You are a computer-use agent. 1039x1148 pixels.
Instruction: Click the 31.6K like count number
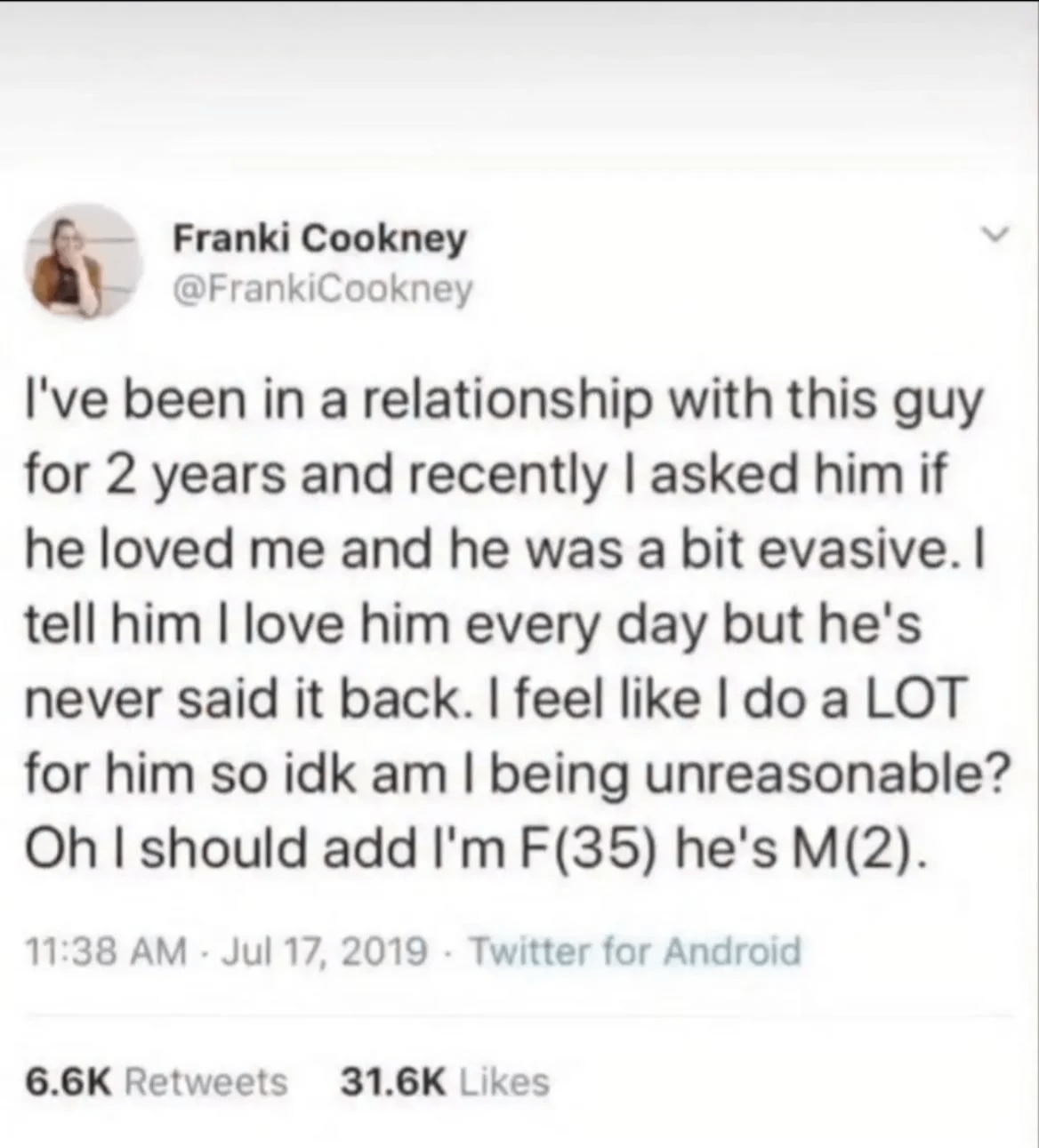pos(392,1081)
